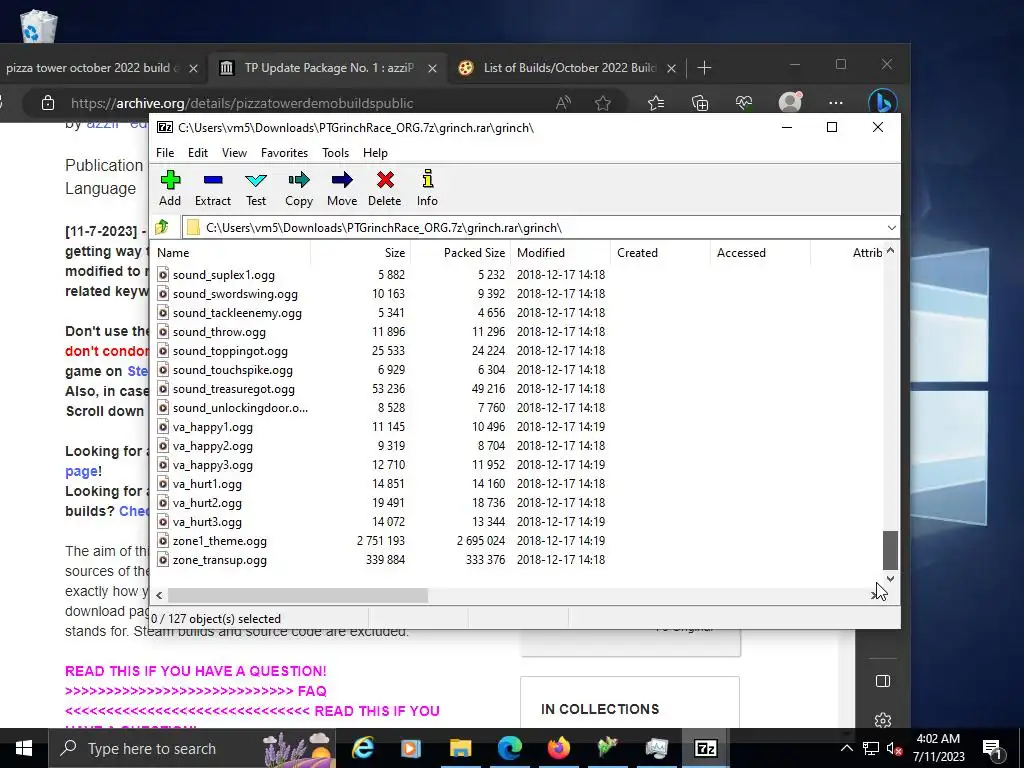
Task: Open Windows Start menu
Action: [24, 748]
